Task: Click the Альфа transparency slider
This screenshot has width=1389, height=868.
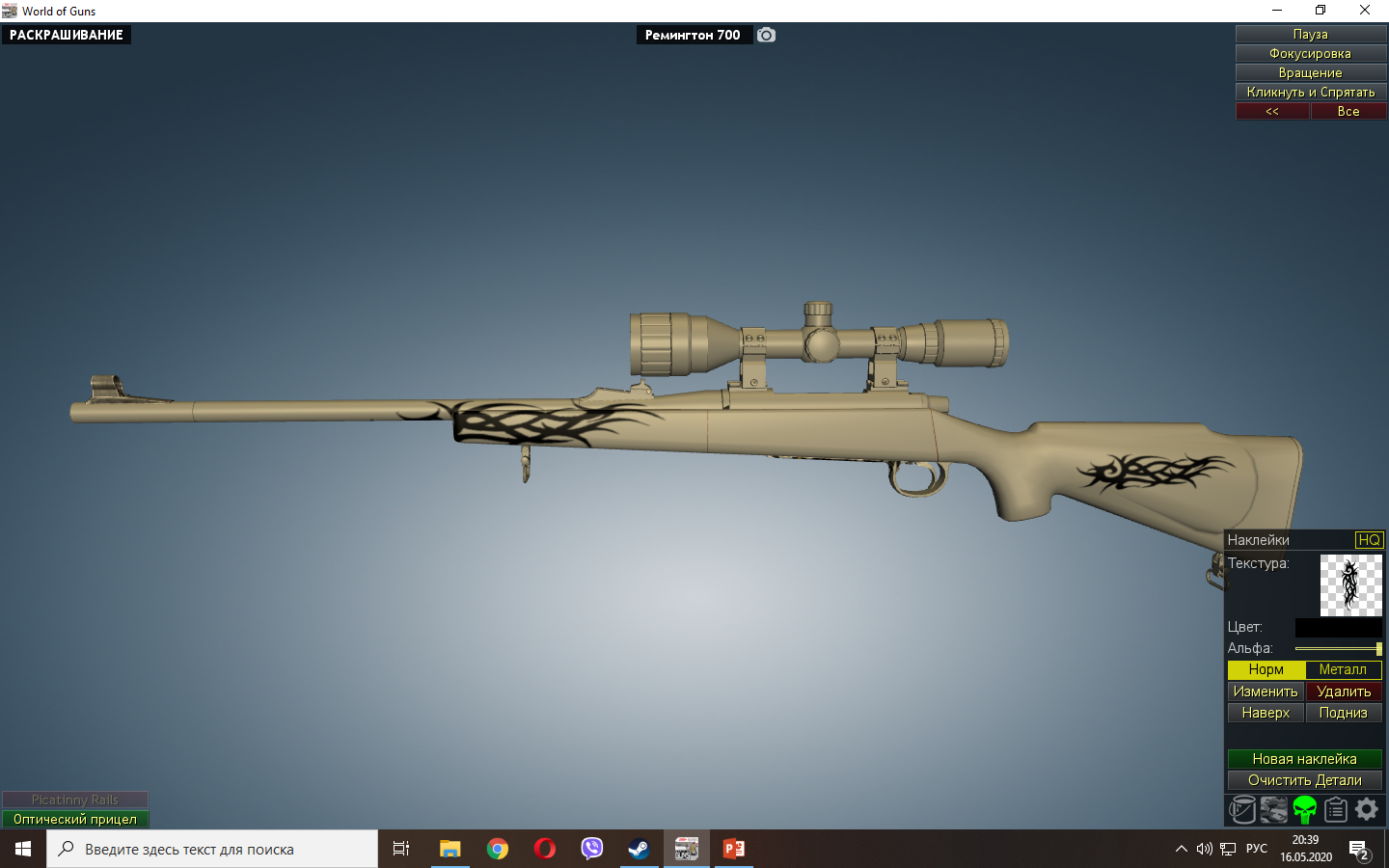Action: tap(1339, 649)
